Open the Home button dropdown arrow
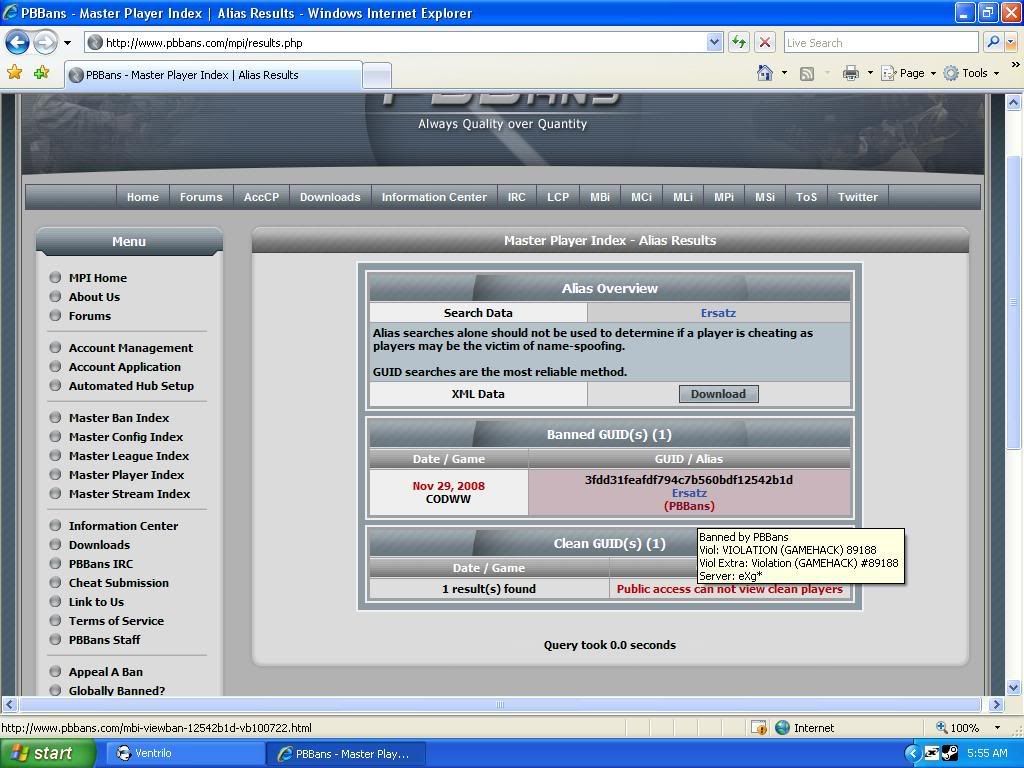Viewport: 1024px width, 768px height. click(784, 73)
